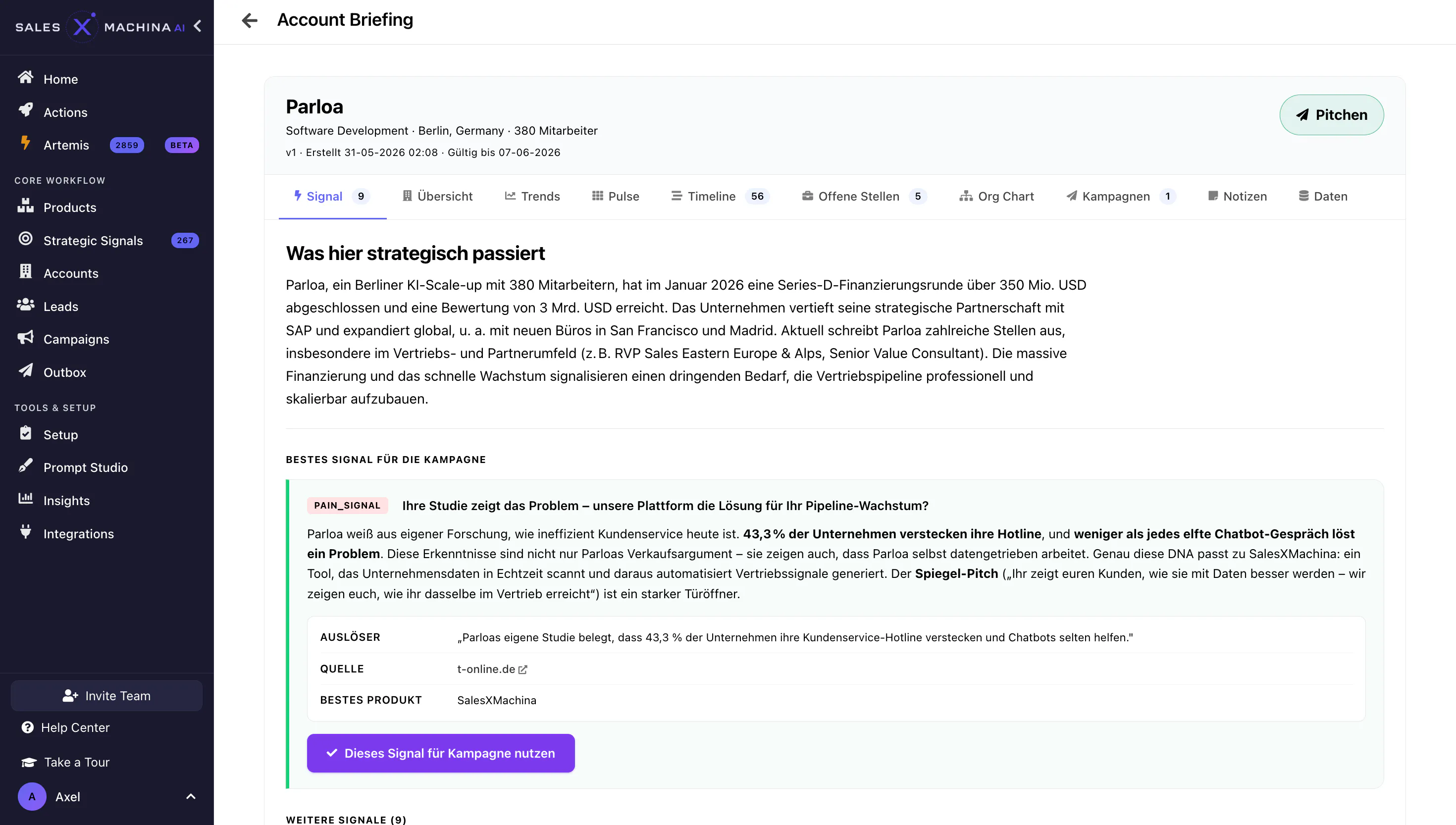Open Integrations via the plug icon

(x=25, y=532)
